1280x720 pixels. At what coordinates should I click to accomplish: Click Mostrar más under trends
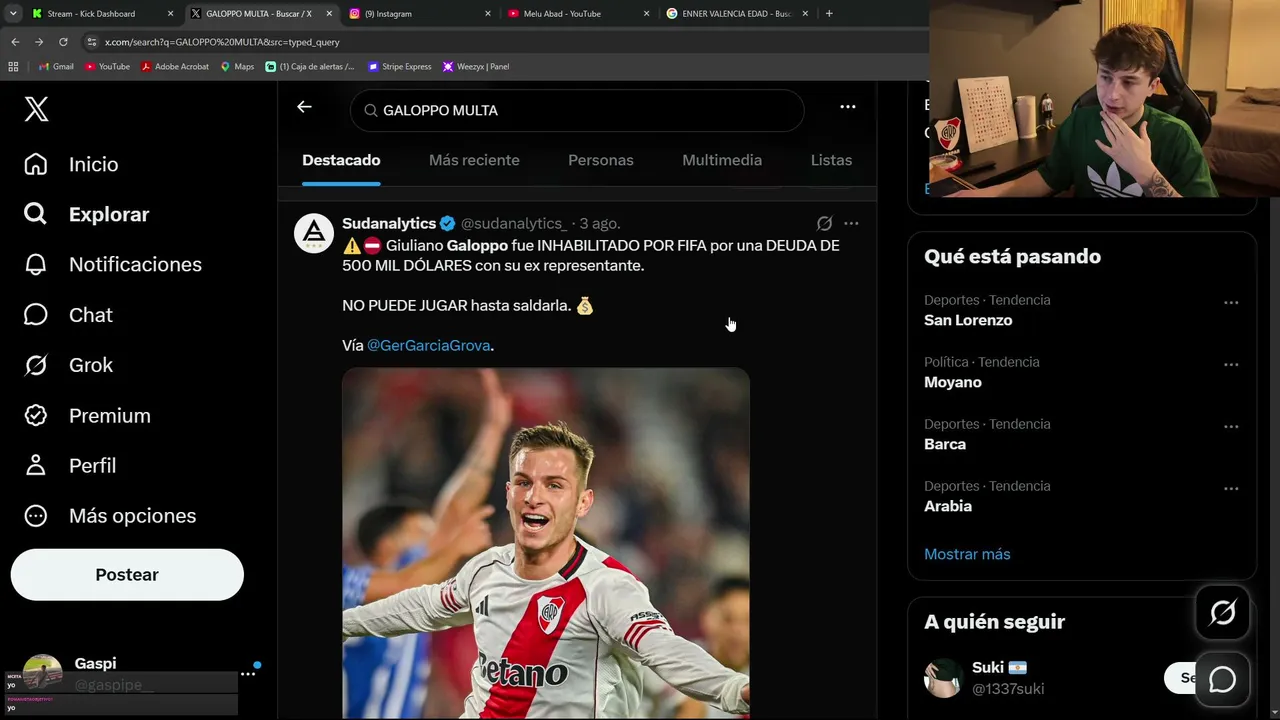pos(967,554)
